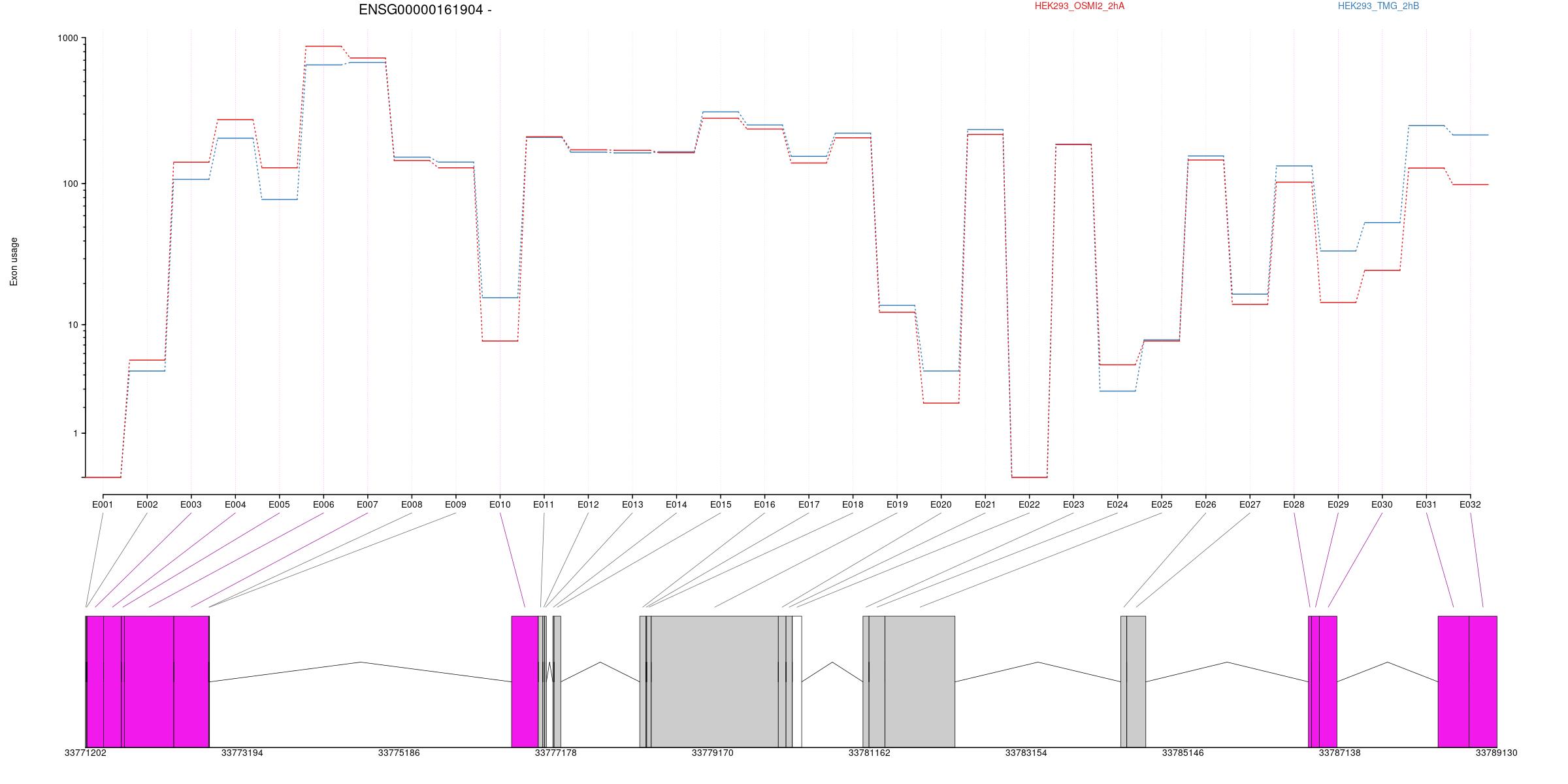Viewport: 1568px width, 784px height.
Task: Select exon label E001
Action: (103, 504)
